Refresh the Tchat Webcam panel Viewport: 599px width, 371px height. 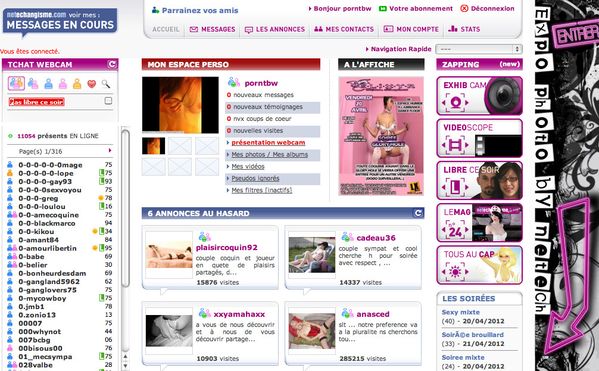[x=112, y=64]
